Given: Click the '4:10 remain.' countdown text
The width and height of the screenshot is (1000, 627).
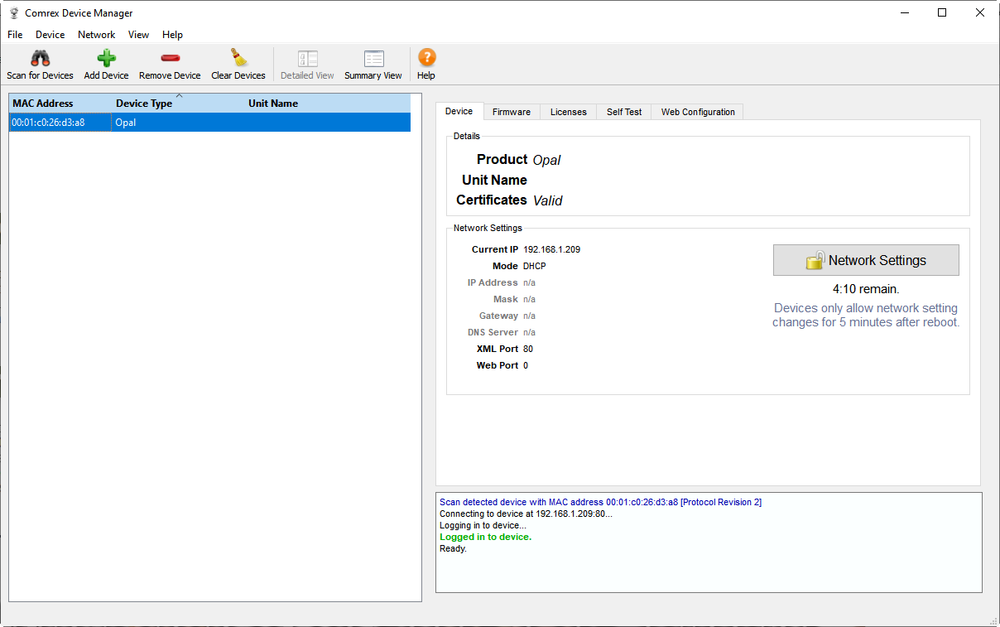Looking at the screenshot, I should [x=865, y=289].
